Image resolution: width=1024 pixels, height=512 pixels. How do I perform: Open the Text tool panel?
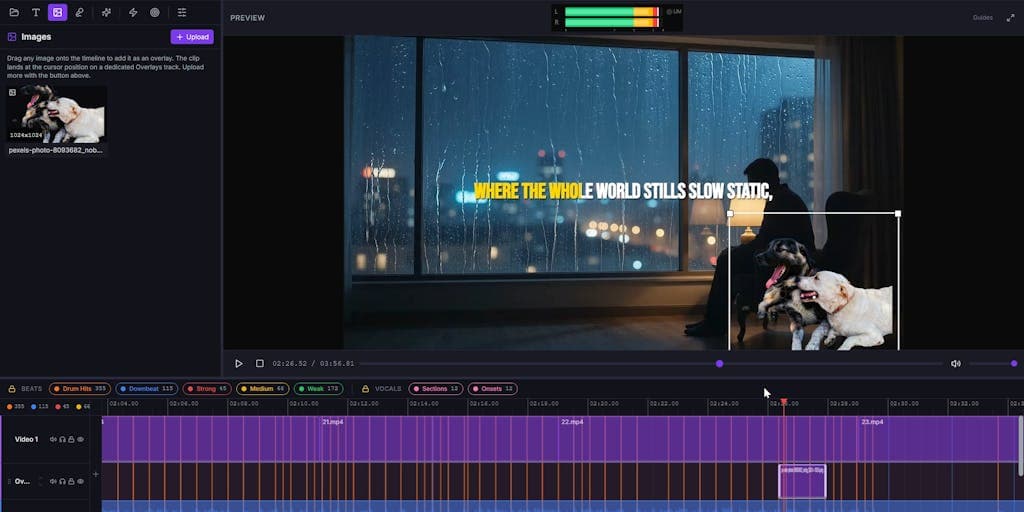click(36, 12)
